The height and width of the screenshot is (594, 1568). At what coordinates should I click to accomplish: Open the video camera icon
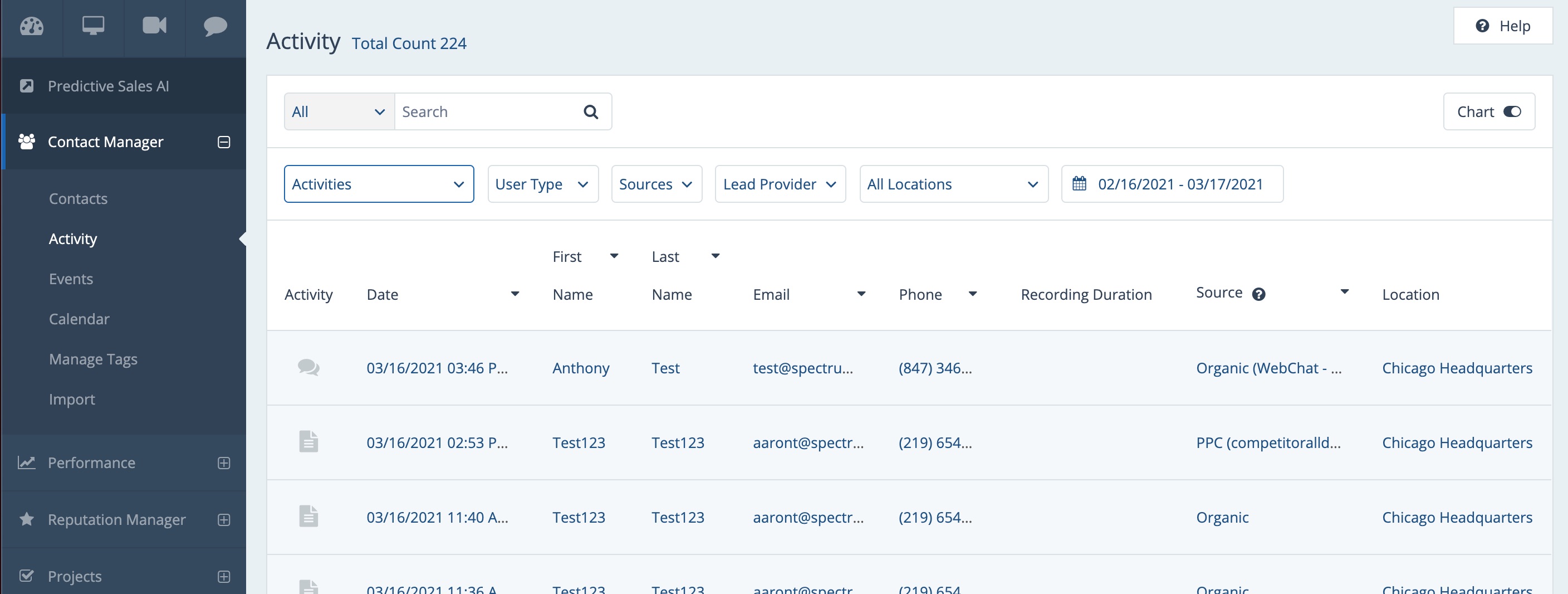tap(154, 26)
